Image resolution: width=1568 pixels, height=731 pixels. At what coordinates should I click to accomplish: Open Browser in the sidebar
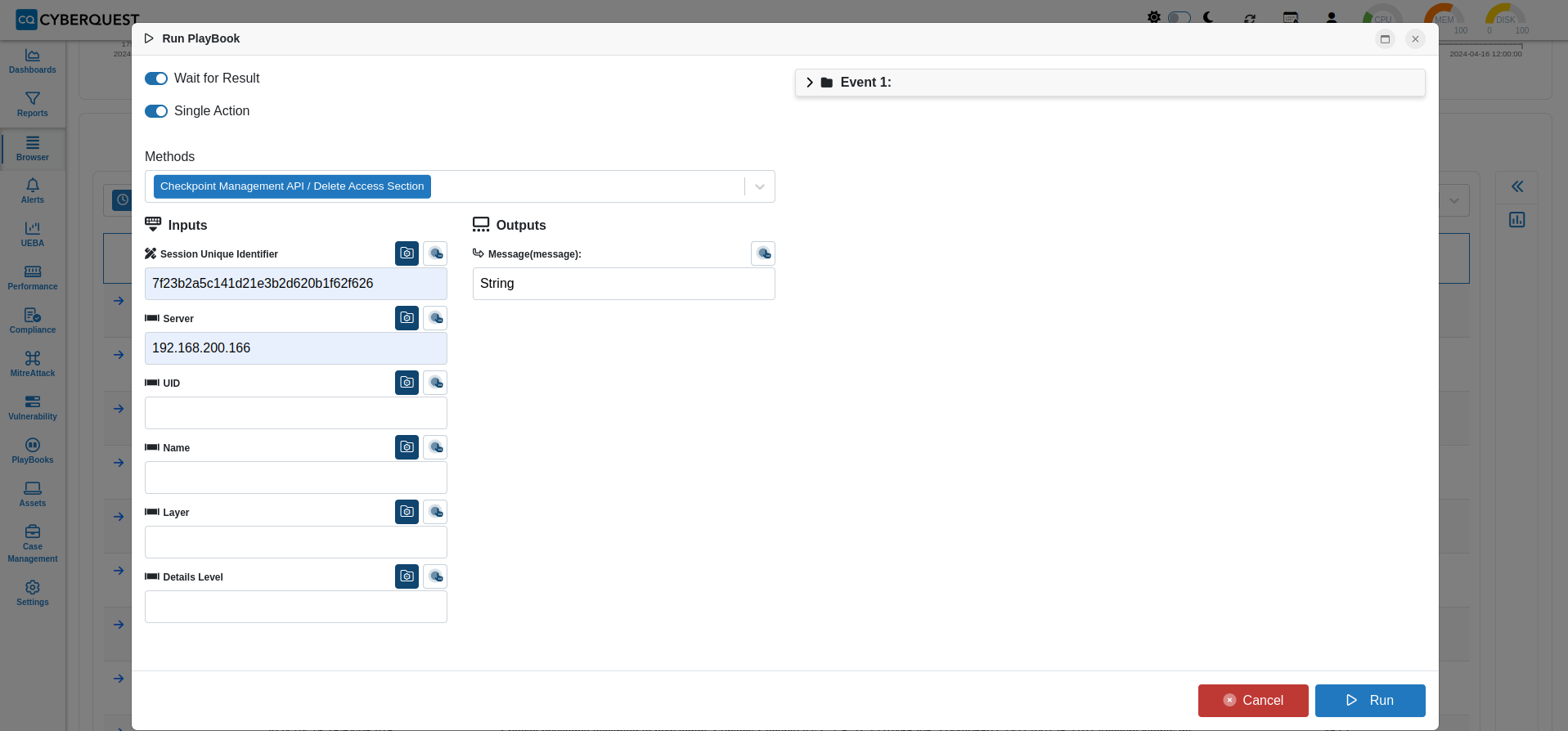[x=33, y=149]
